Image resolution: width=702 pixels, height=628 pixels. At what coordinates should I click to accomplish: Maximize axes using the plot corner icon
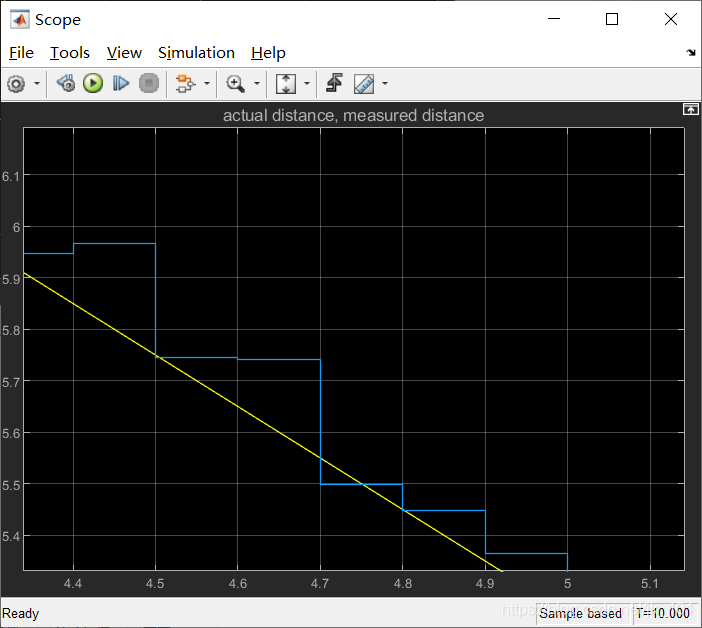click(690, 109)
